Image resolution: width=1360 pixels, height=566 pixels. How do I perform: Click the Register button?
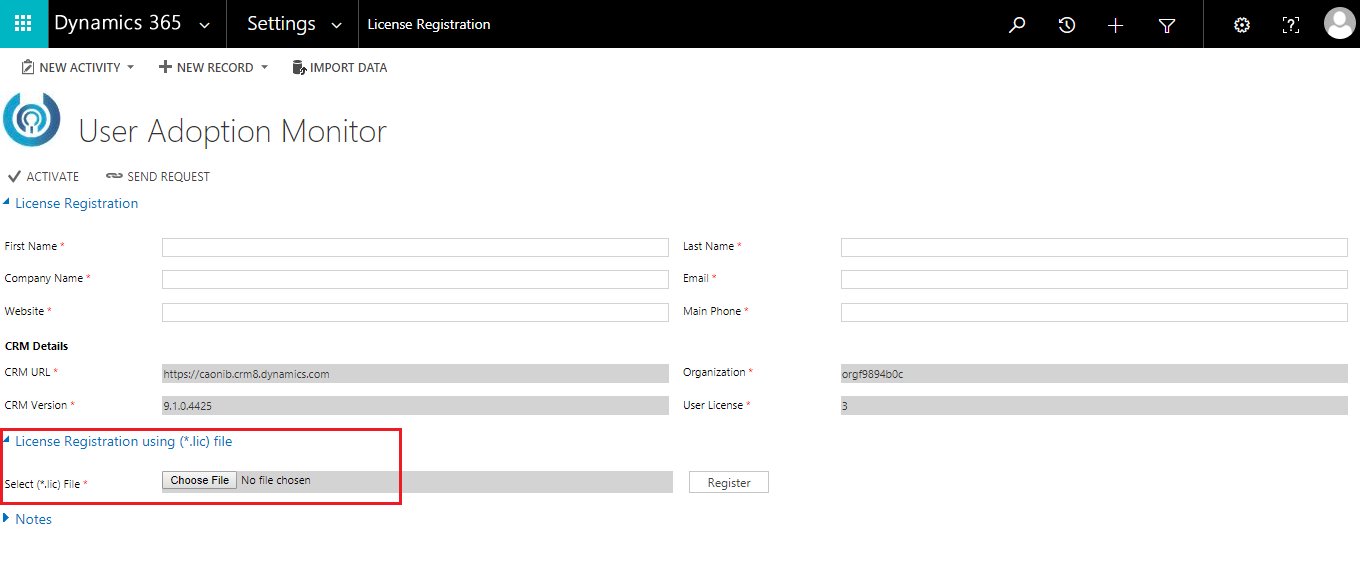(729, 482)
